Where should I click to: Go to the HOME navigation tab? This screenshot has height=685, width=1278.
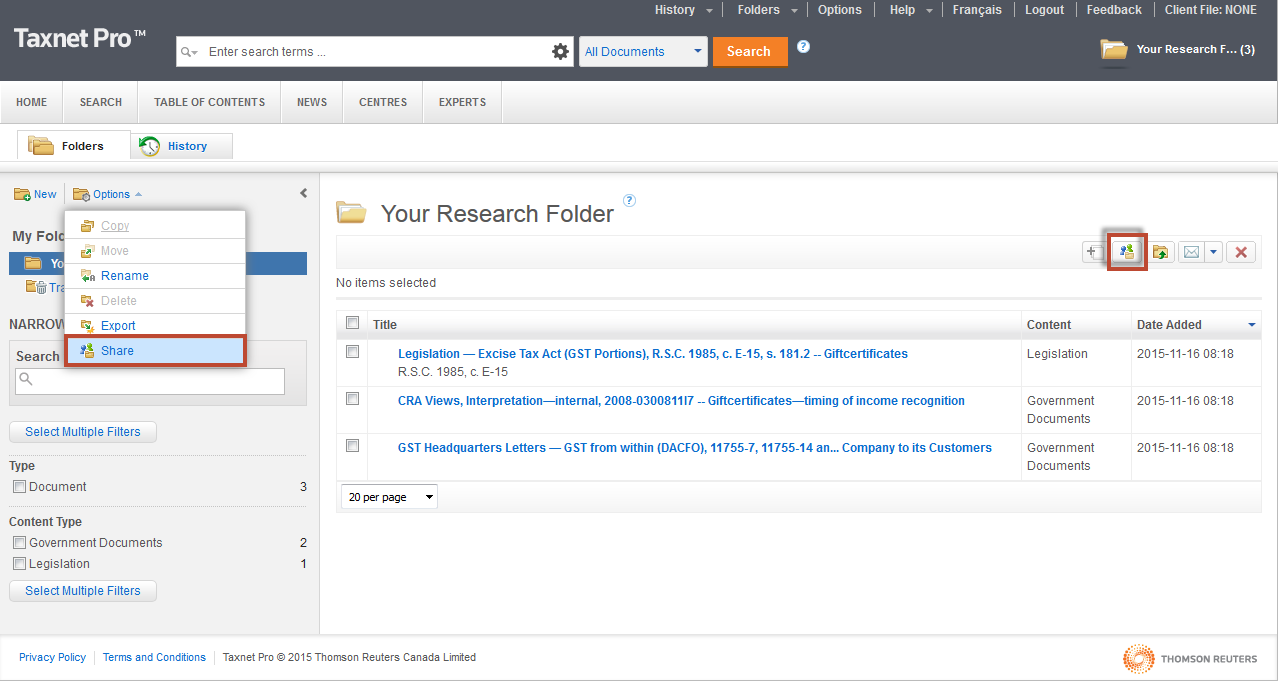point(32,102)
